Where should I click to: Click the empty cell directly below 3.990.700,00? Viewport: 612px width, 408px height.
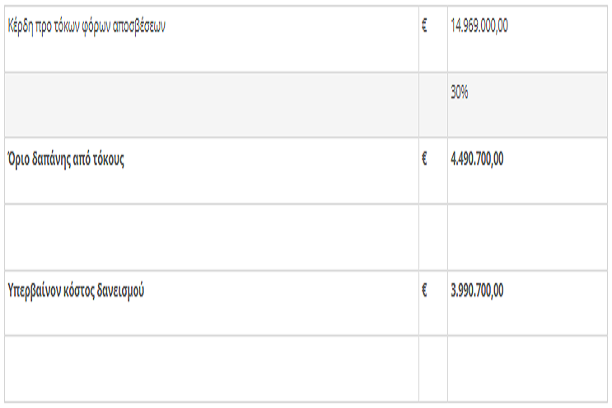click(x=527, y=369)
